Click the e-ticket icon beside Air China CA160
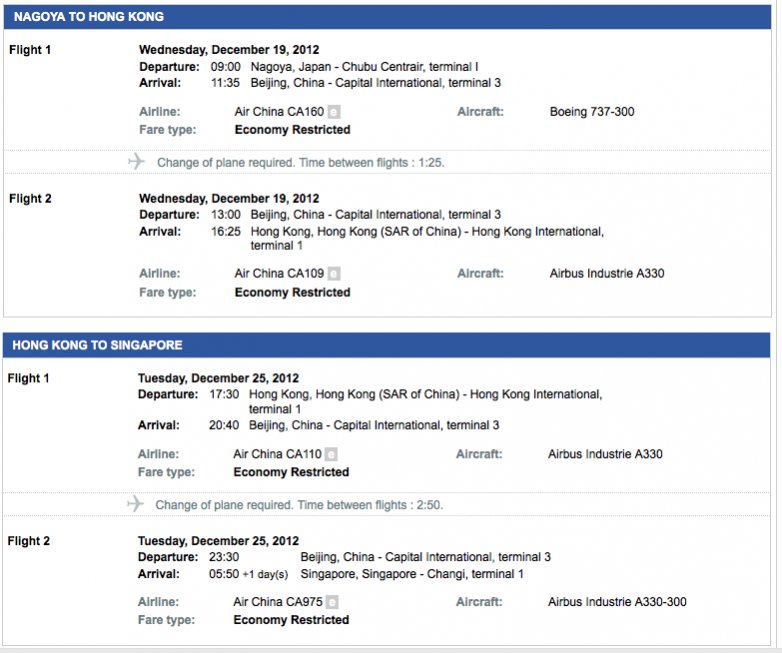This screenshot has height=653, width=782. point(334,112)
